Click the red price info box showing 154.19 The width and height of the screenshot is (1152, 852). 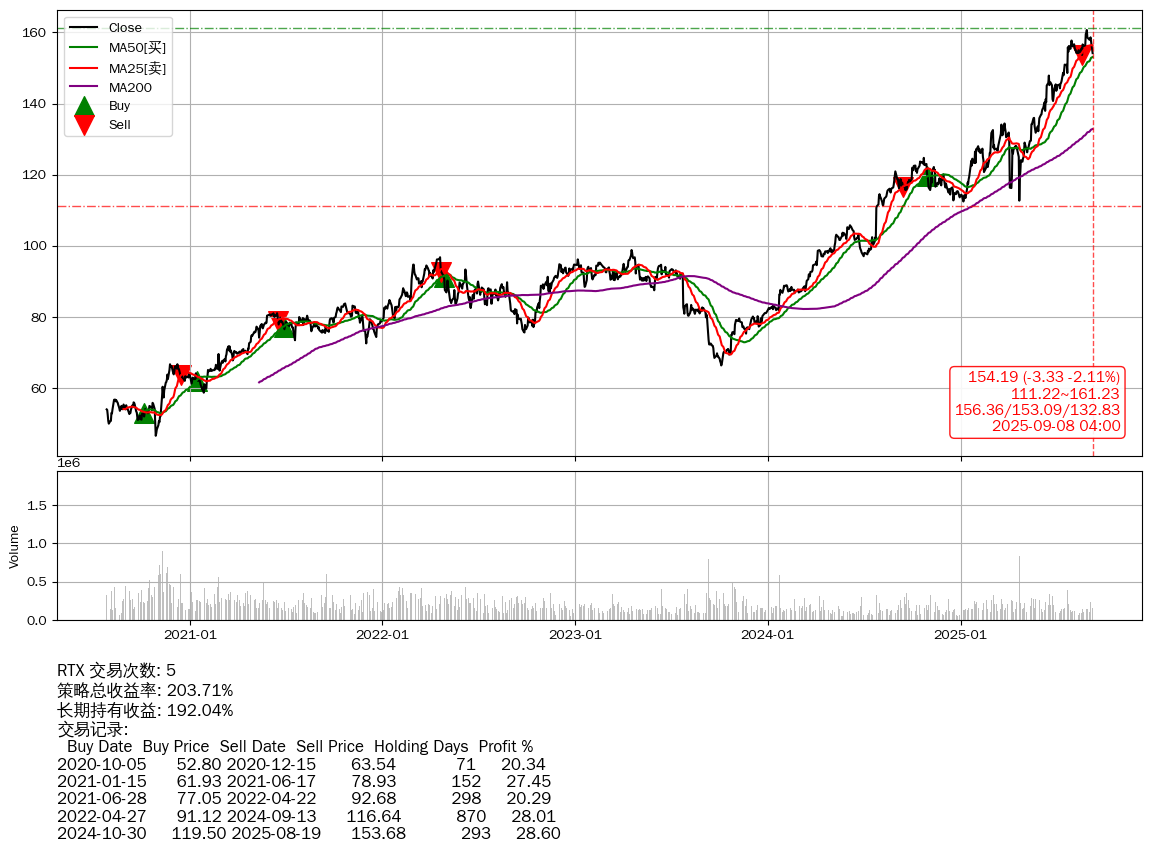(1037, 401)
